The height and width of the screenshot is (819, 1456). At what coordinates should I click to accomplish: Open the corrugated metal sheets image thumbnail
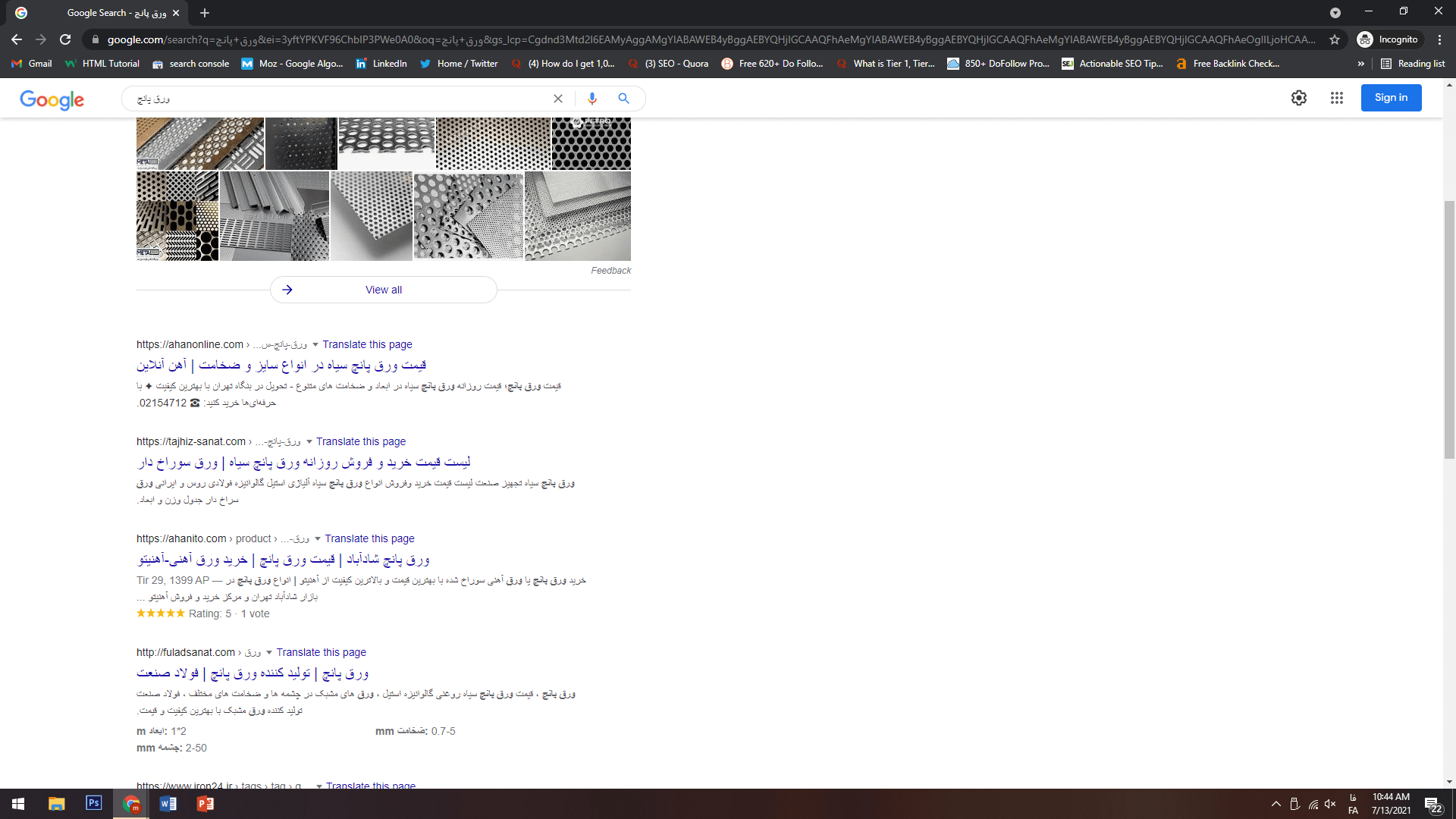(275, 216)
